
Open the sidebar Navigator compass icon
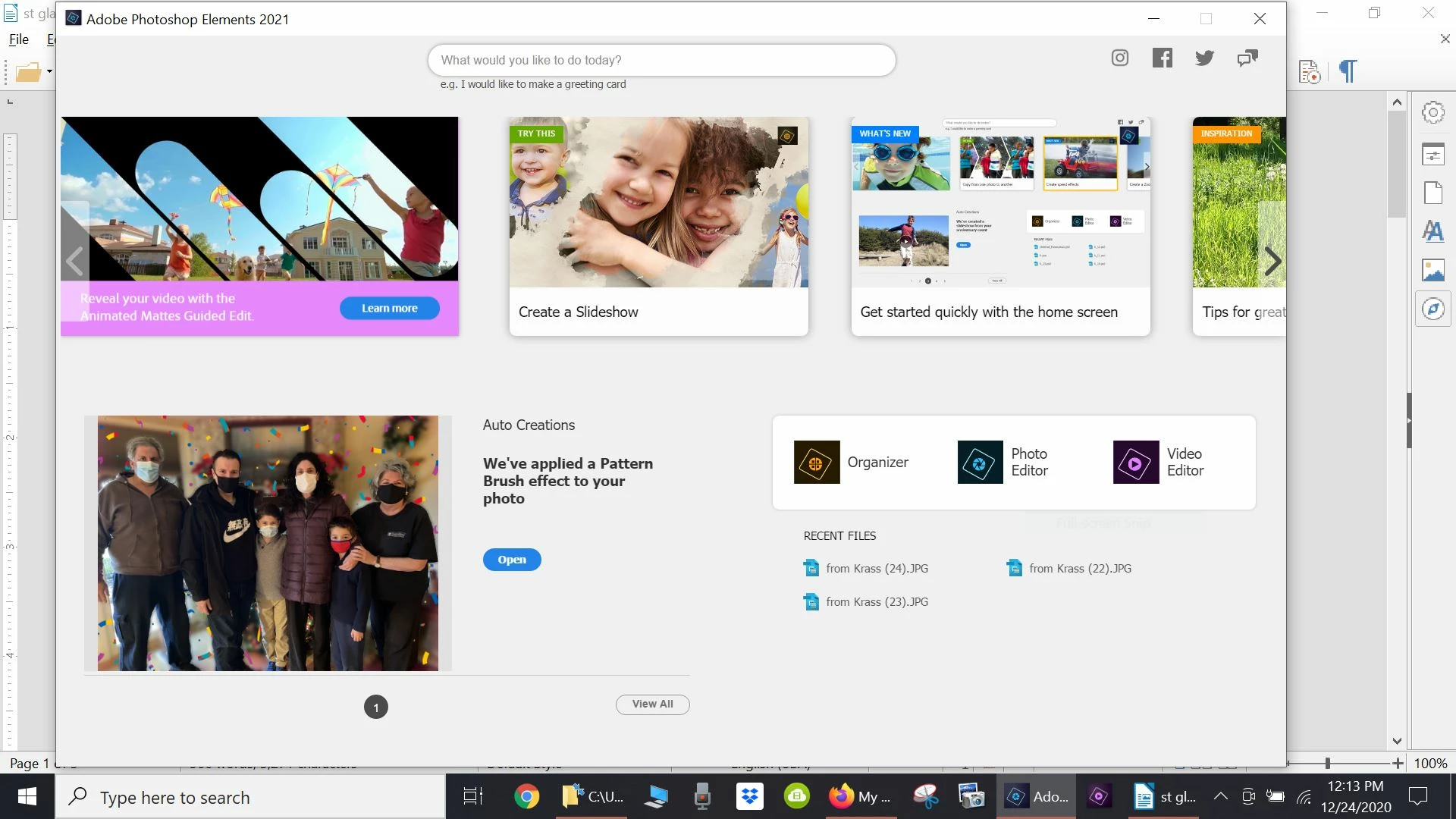point(1432,309)
